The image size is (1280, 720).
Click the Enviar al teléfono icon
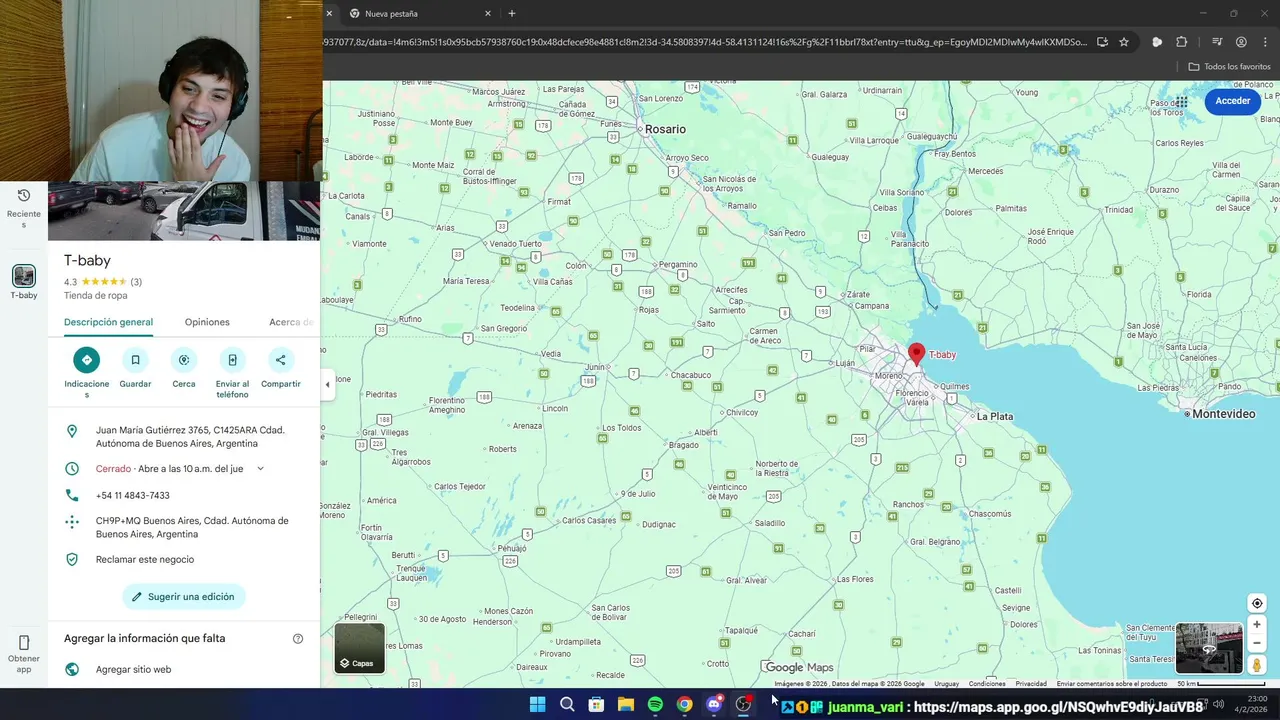(232, 360)
